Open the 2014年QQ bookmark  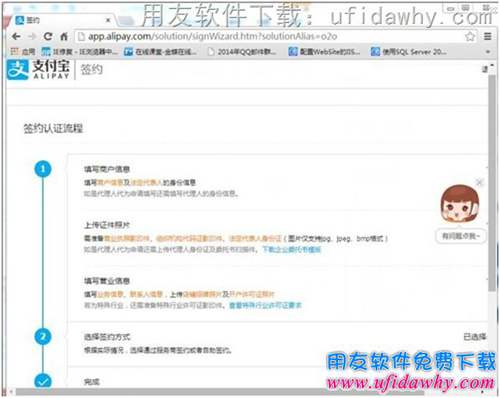click(242, 52)
